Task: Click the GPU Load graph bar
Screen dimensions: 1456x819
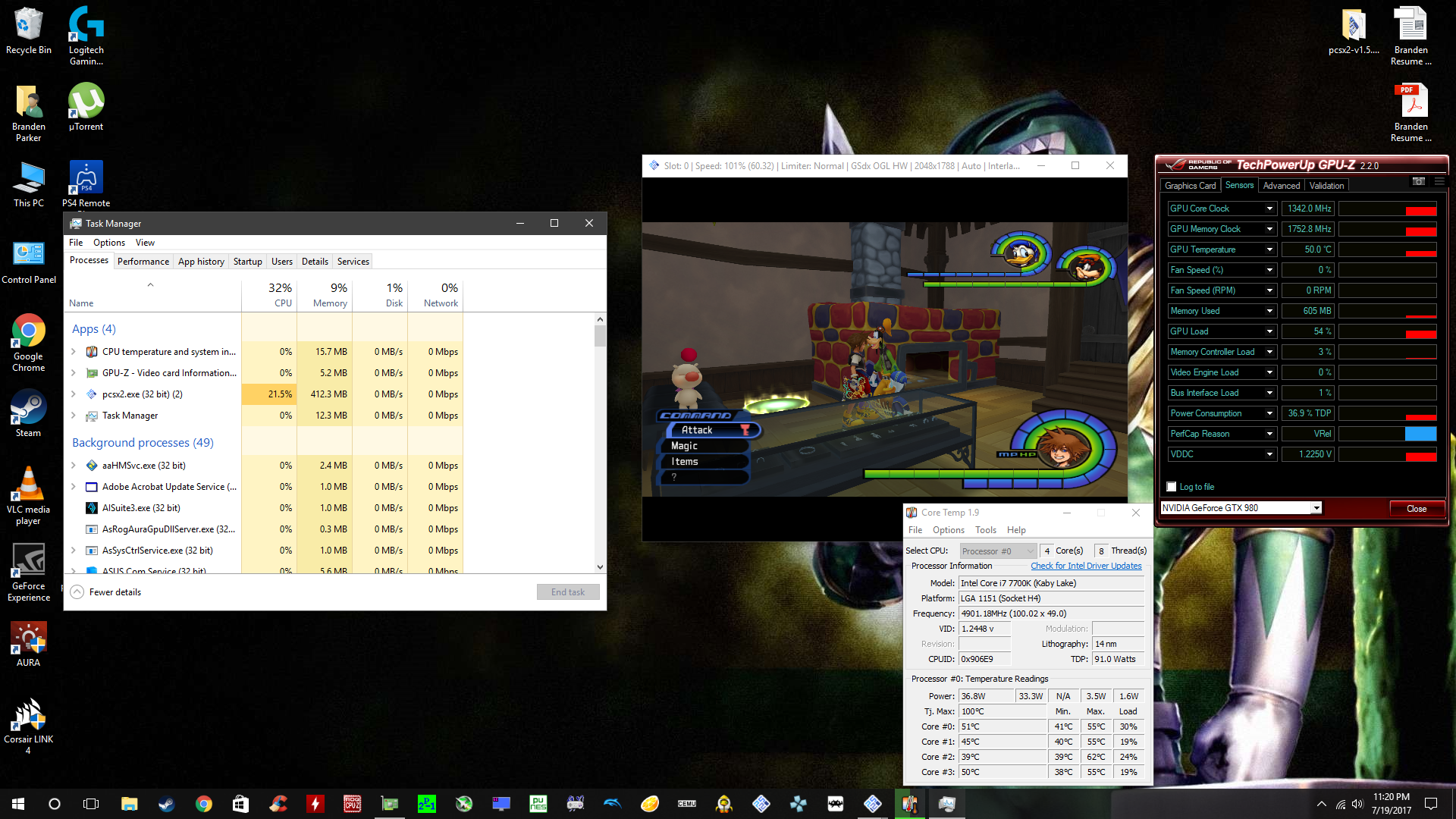Action: click(1388, 331)
